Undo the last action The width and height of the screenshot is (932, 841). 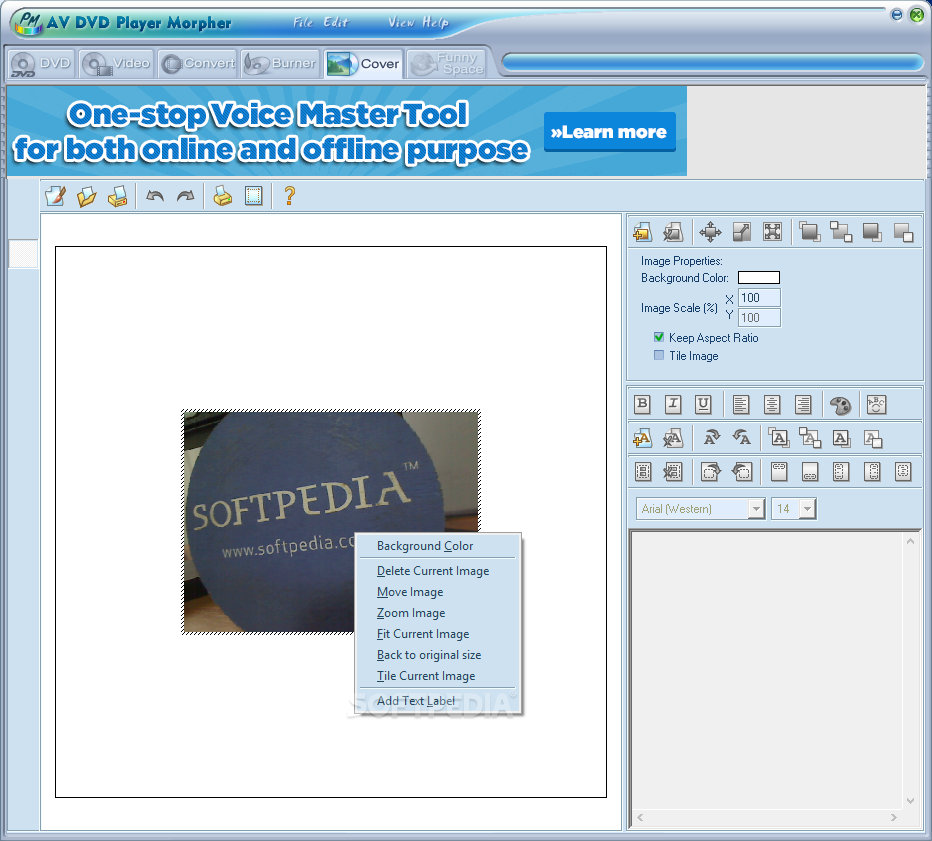pos(155,196)
